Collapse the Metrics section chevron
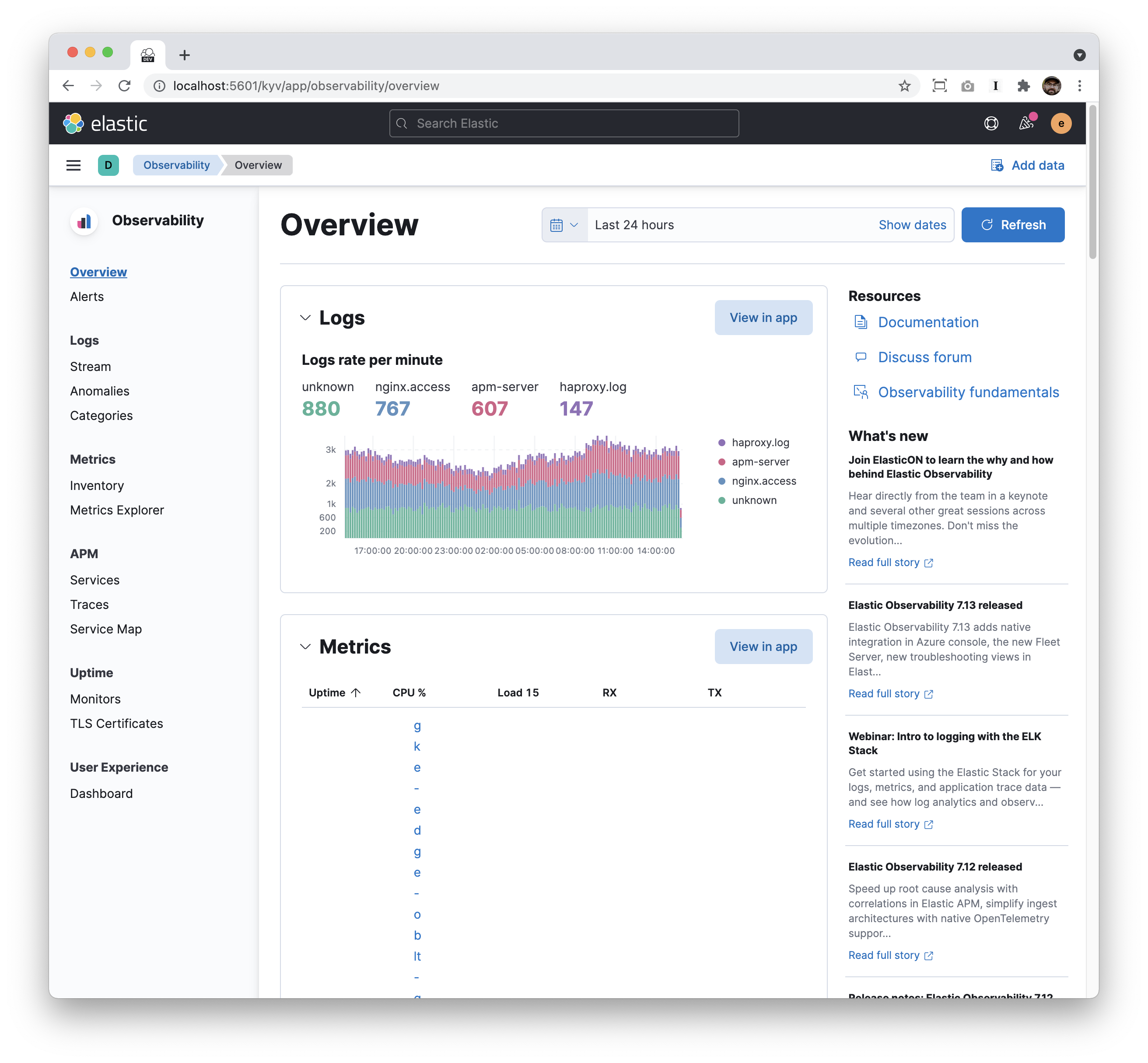 pyautogui.click(x=305, y=647)
